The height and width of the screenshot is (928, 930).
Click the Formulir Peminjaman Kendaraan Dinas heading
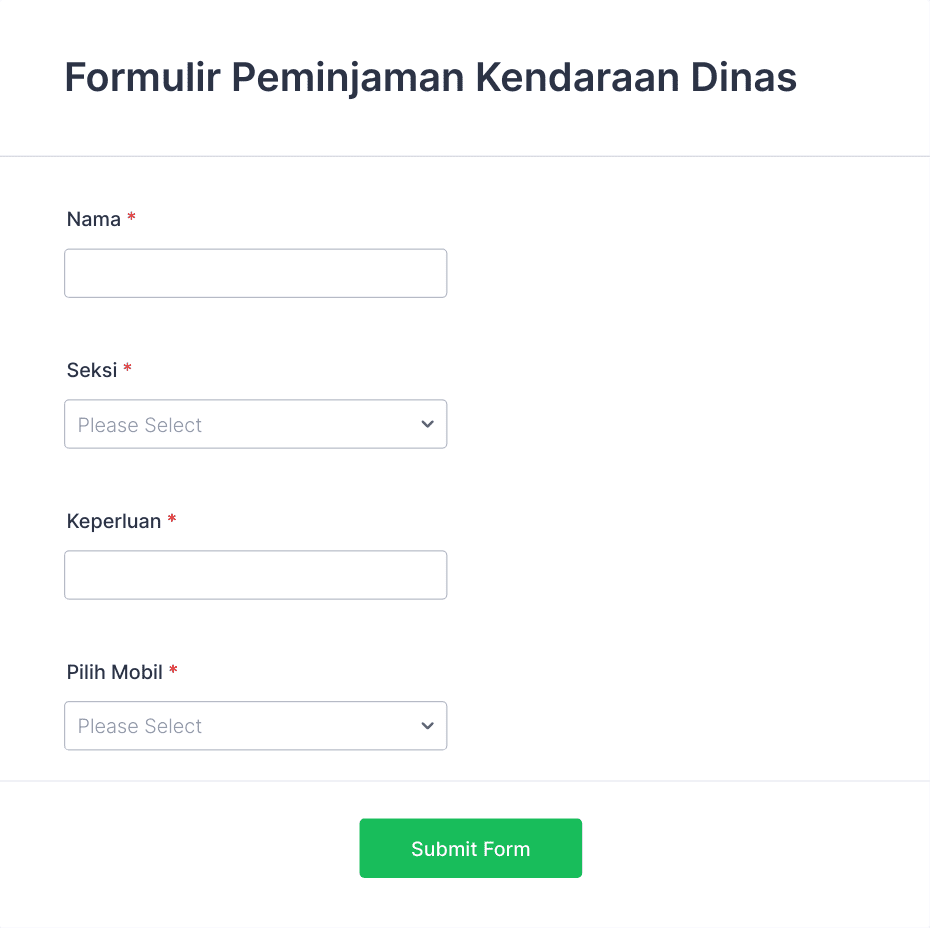coord(431,78)
